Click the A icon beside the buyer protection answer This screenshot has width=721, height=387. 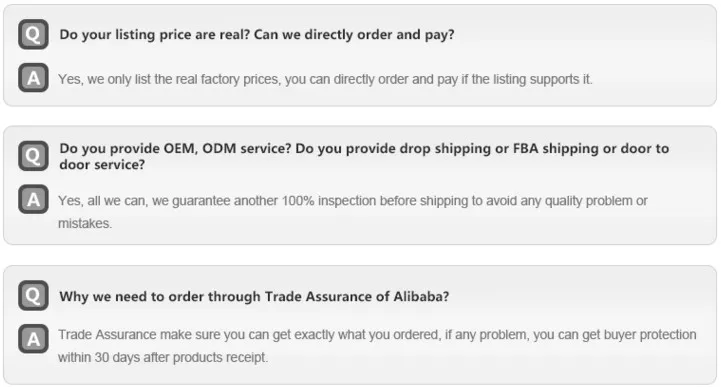point(33,339)
